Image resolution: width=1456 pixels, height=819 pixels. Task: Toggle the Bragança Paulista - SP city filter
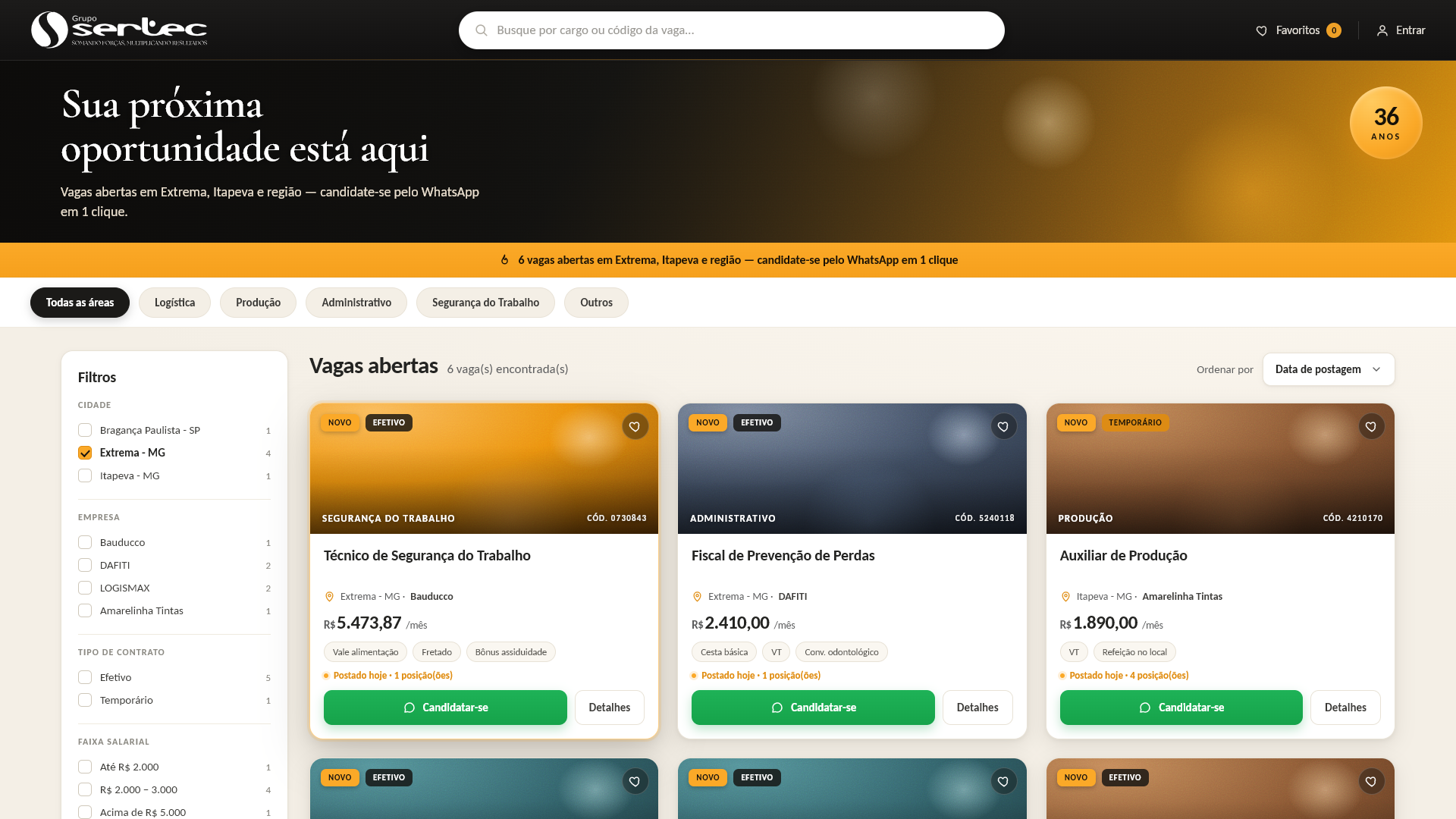point(85,430)
